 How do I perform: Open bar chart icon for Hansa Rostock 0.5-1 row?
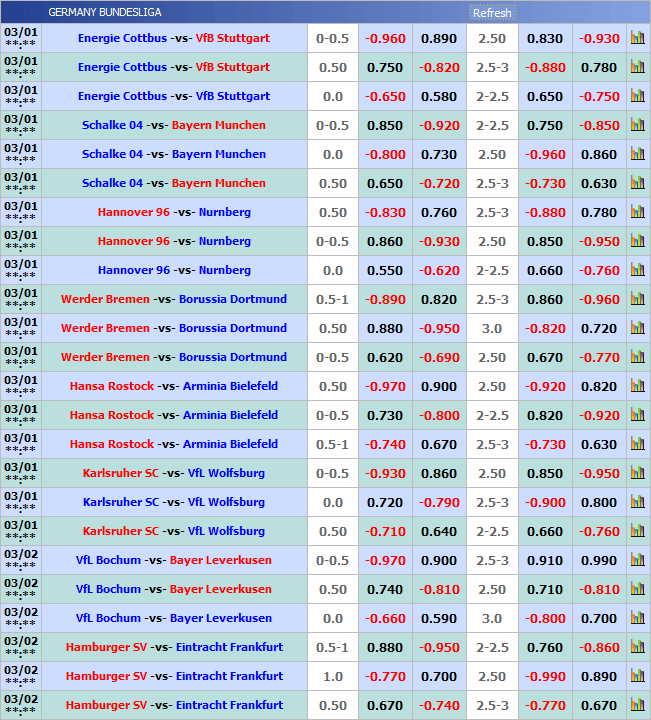[638, 444]
